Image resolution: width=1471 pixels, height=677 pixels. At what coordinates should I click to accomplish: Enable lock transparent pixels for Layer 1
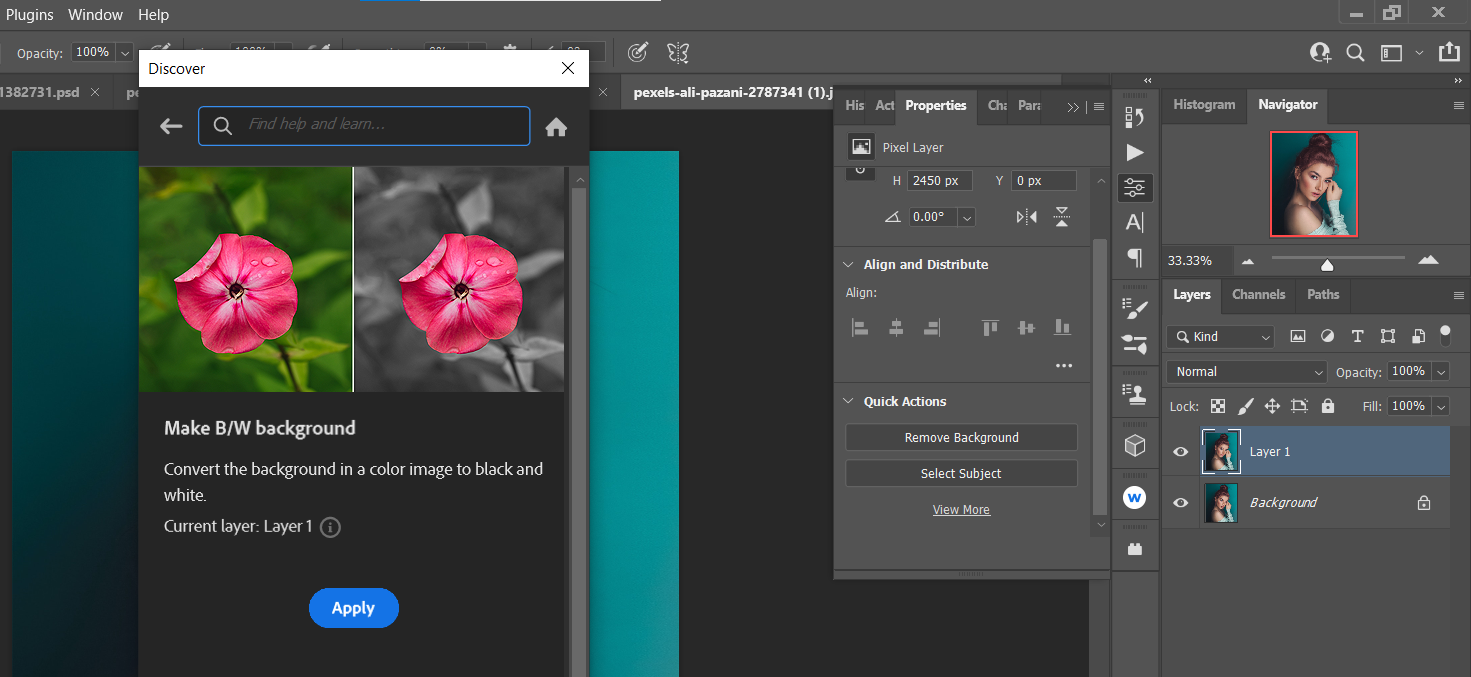click(x=1217, y=406)
